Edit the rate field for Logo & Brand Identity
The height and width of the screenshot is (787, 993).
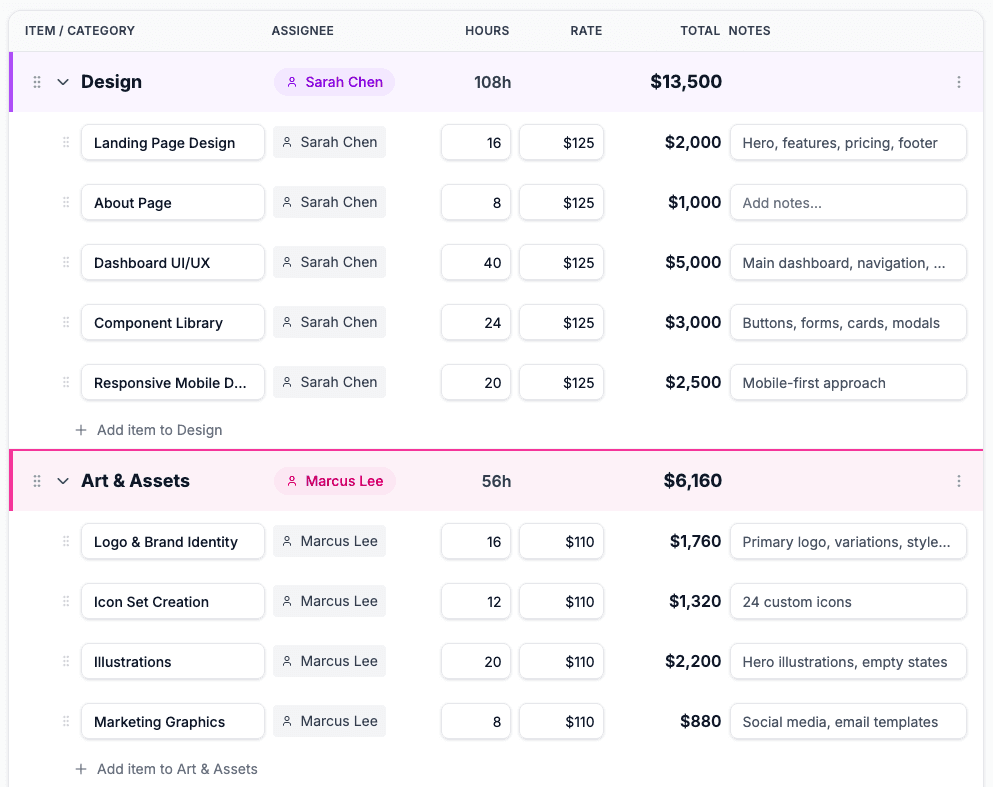pos(561,541)
